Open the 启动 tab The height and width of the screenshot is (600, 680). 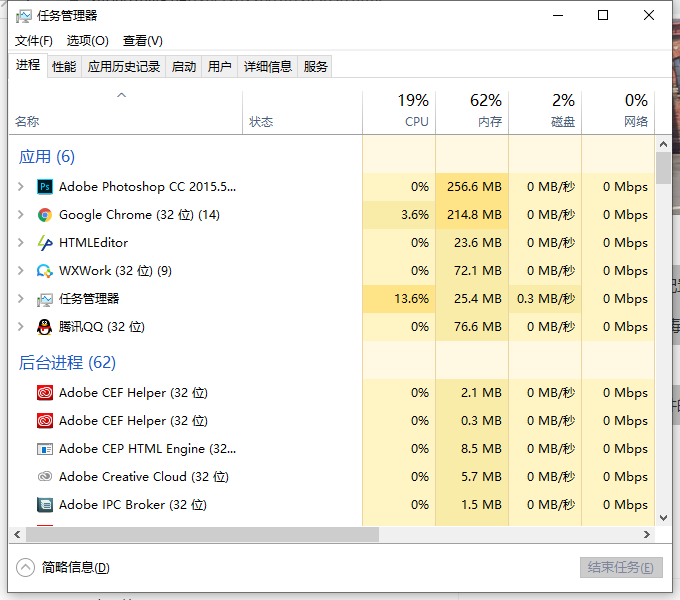(184, 67)
